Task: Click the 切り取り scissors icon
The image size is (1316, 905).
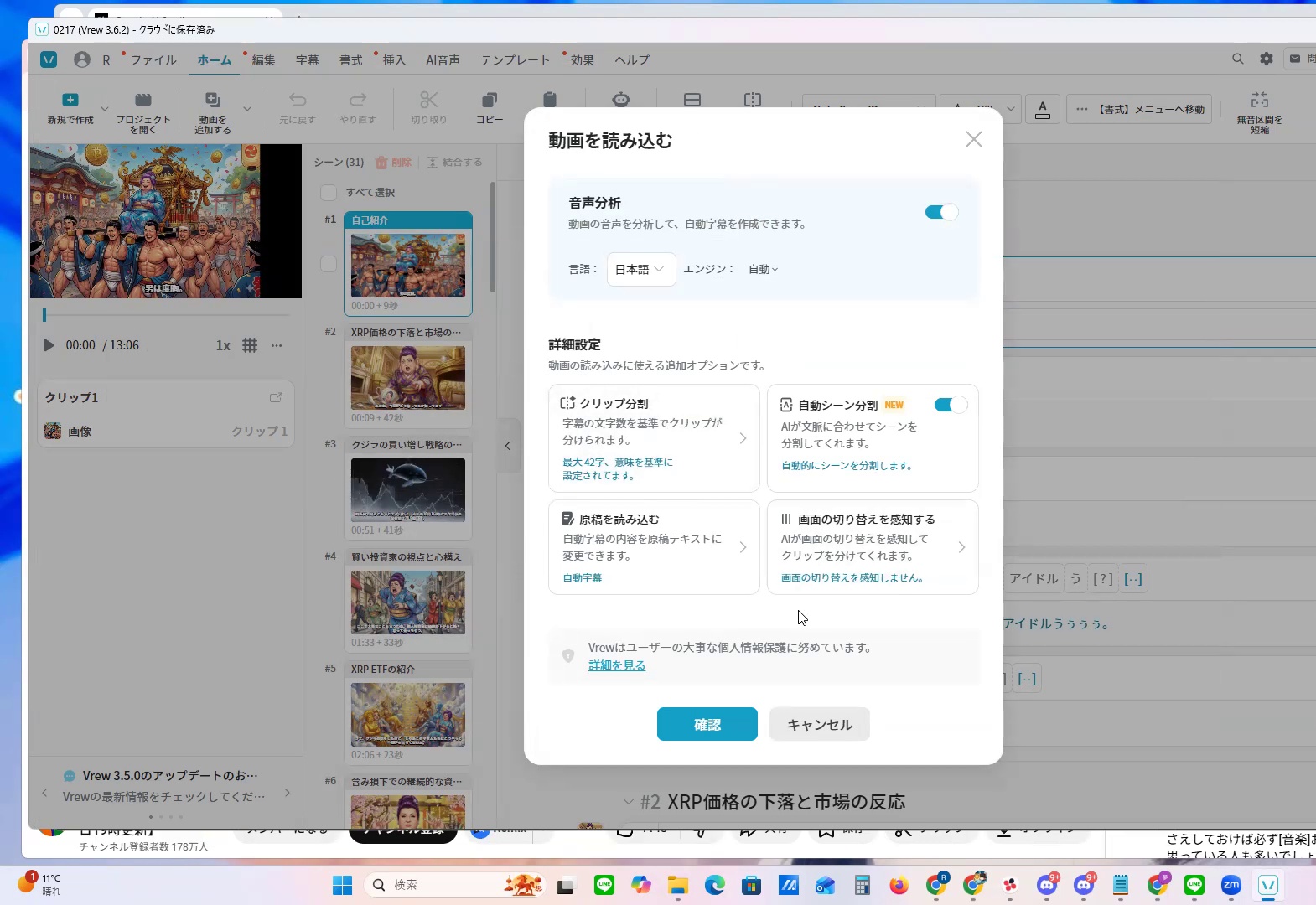Action: coord(429,100)
